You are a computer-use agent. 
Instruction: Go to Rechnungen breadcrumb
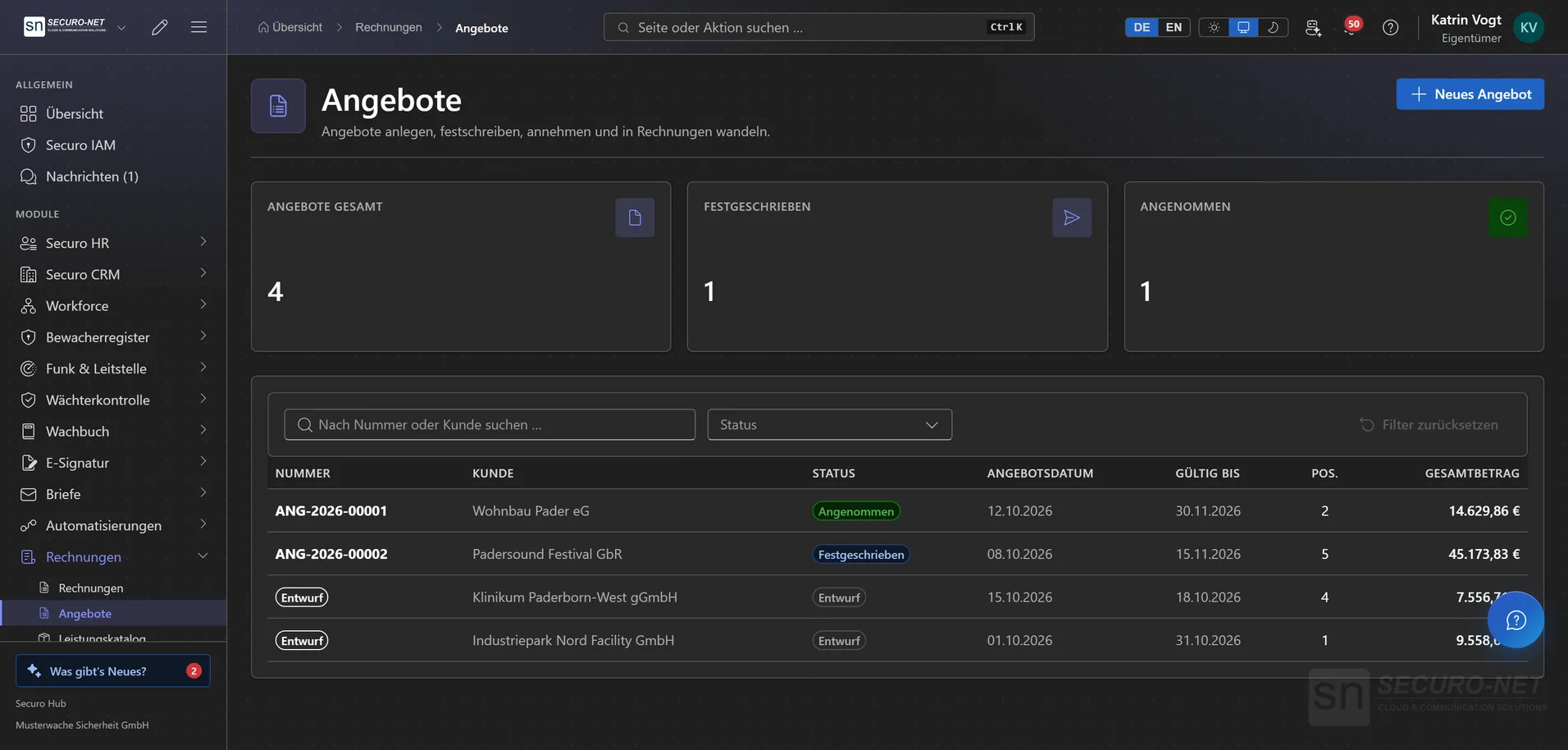(x=389, y=27)
